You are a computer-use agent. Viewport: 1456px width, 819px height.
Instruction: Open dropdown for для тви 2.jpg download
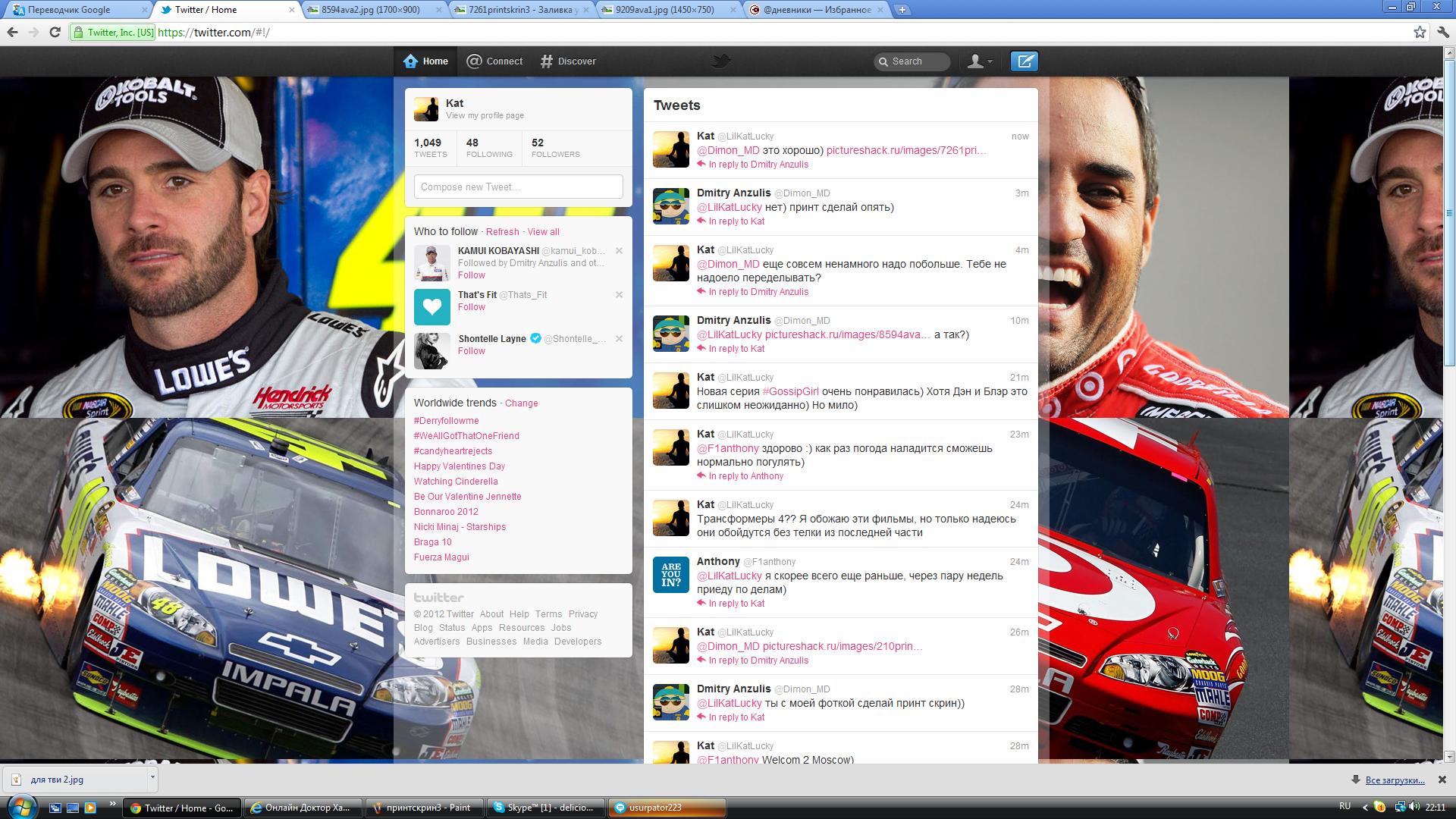pos(152,778)
